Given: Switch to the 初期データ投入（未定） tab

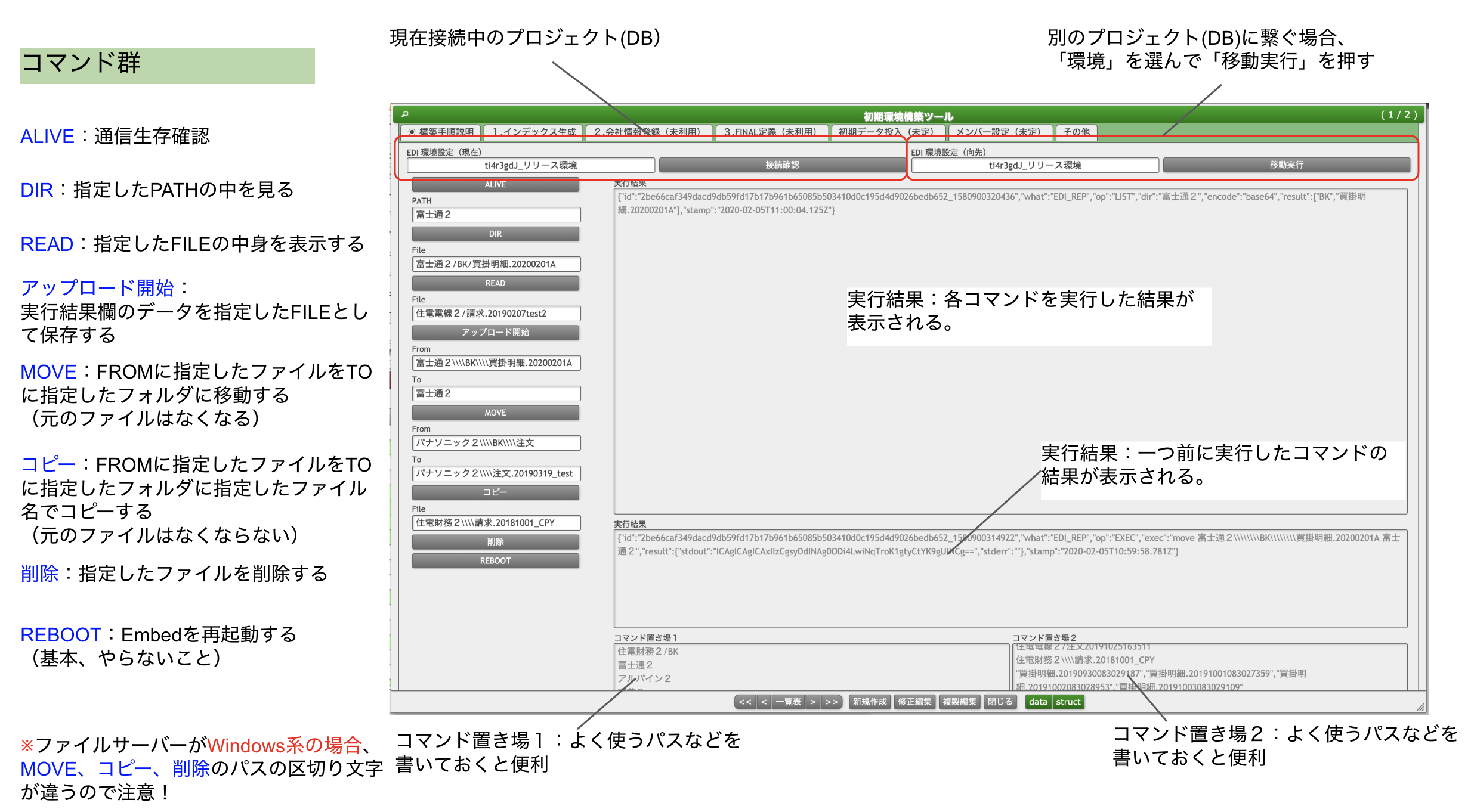Looking at the screenshot, I should (x=888, y=132).
